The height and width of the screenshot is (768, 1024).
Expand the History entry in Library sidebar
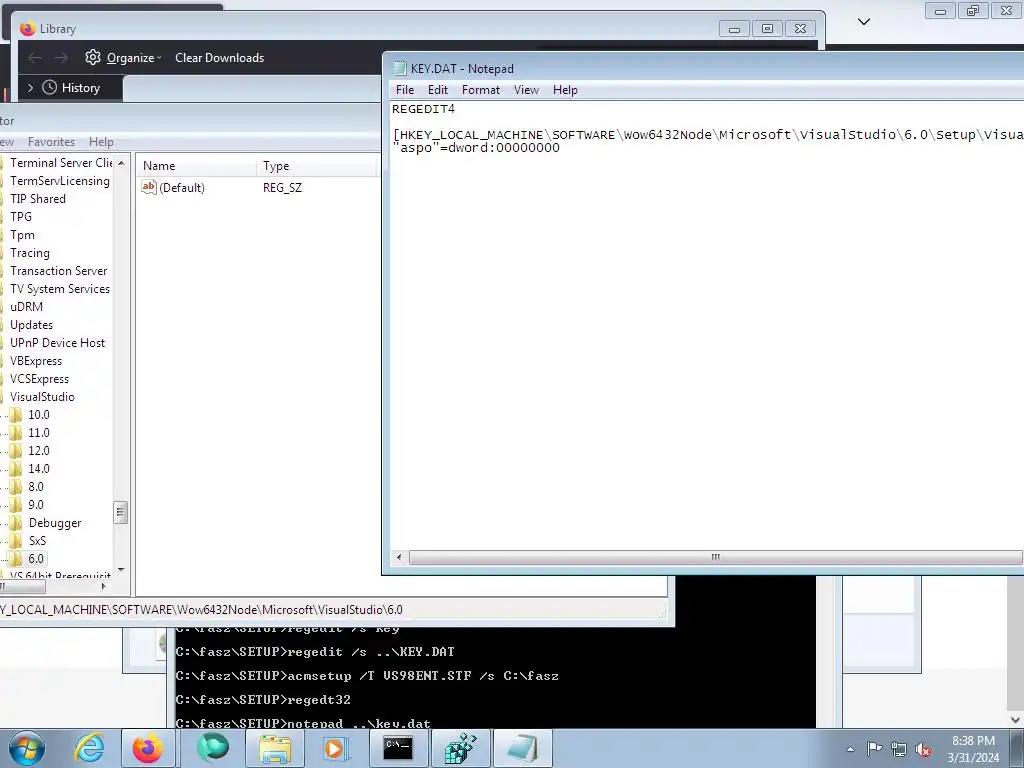pos(30,88)
